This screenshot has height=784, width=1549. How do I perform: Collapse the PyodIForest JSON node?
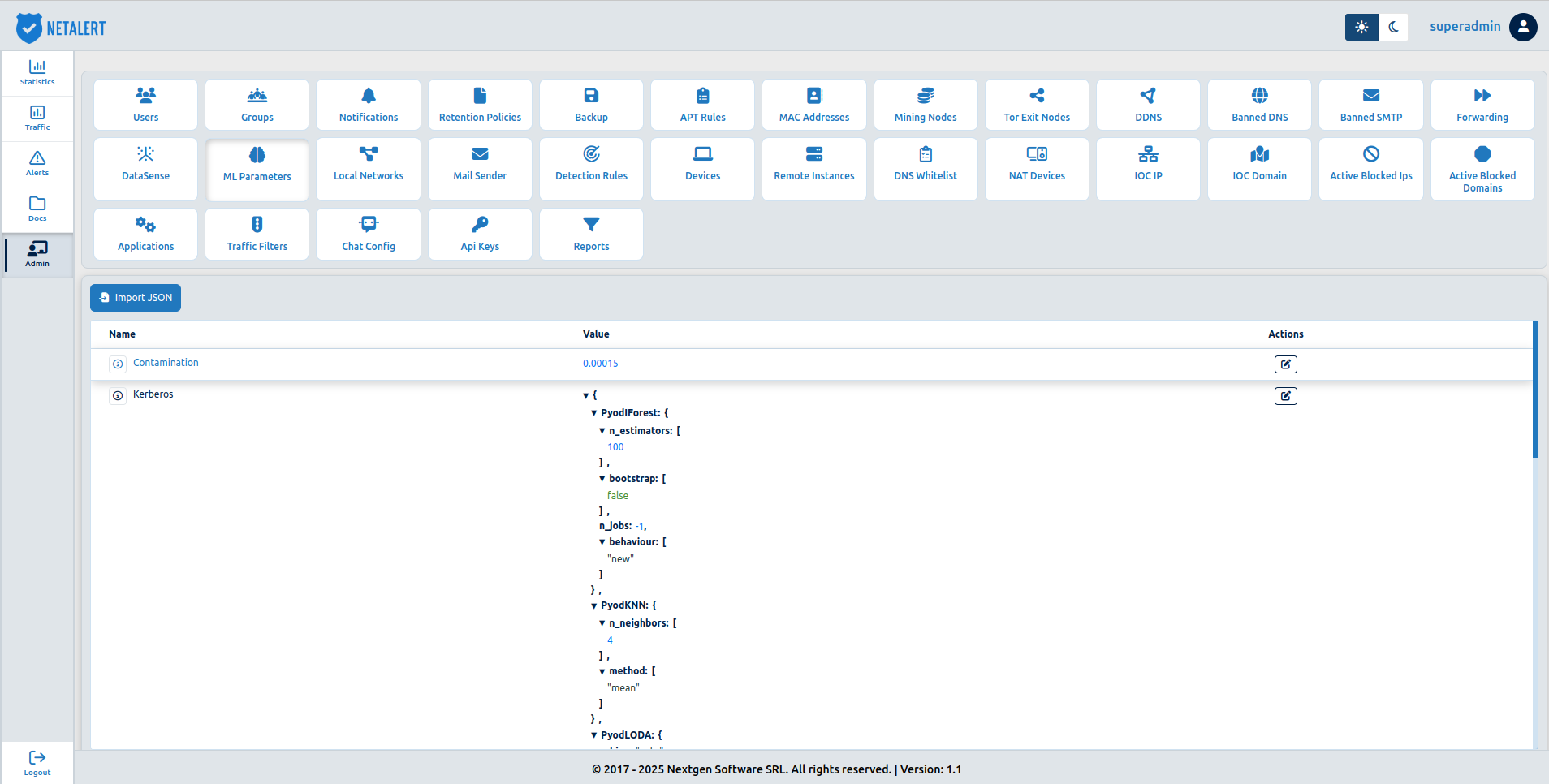593,413
